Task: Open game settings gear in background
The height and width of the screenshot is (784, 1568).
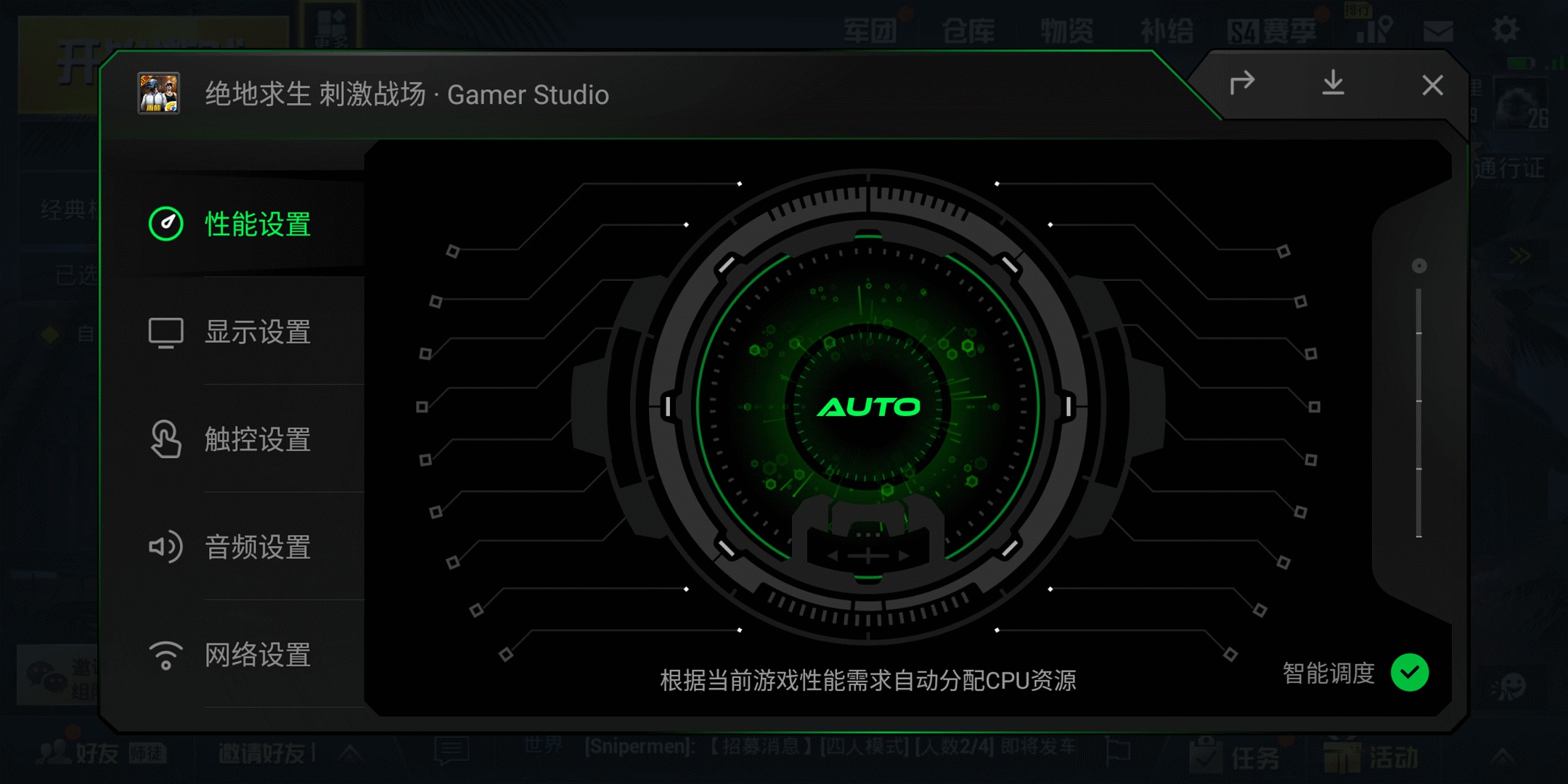Action: tap(1505, 30)
